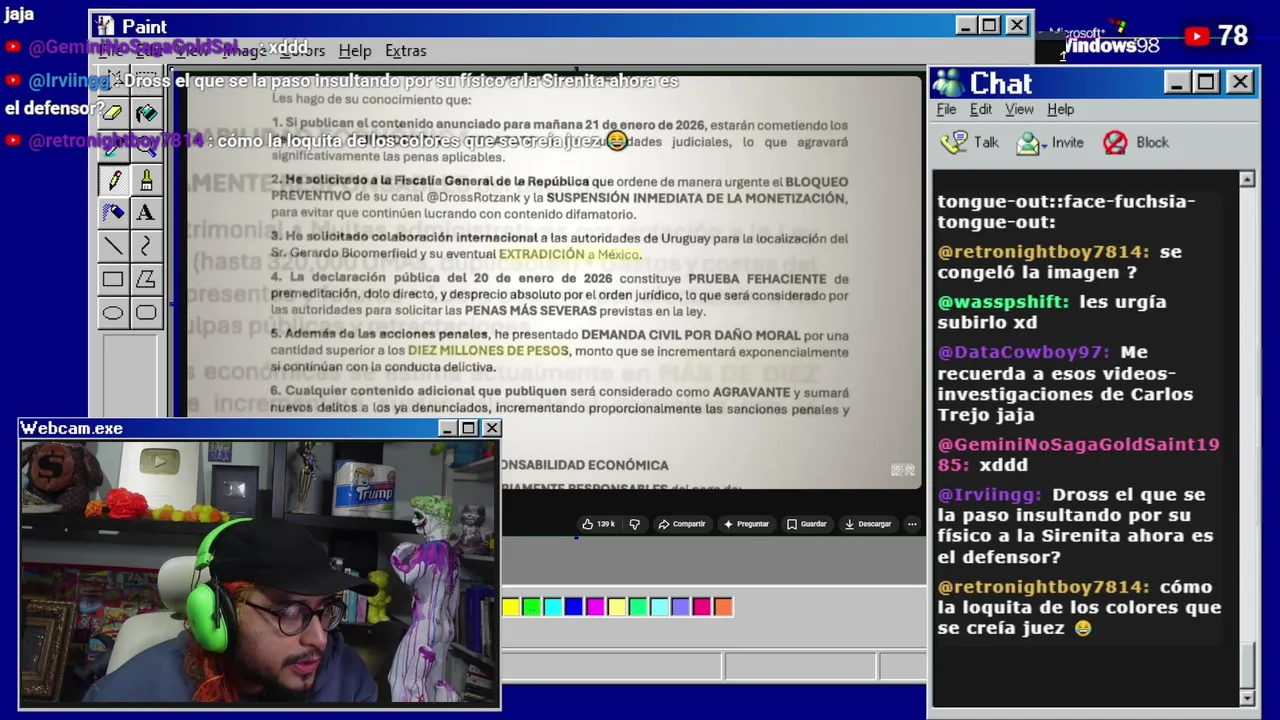Pick the crimson pink color swatch
Viewport: 1280px width, 720px height.
point(702,607)
